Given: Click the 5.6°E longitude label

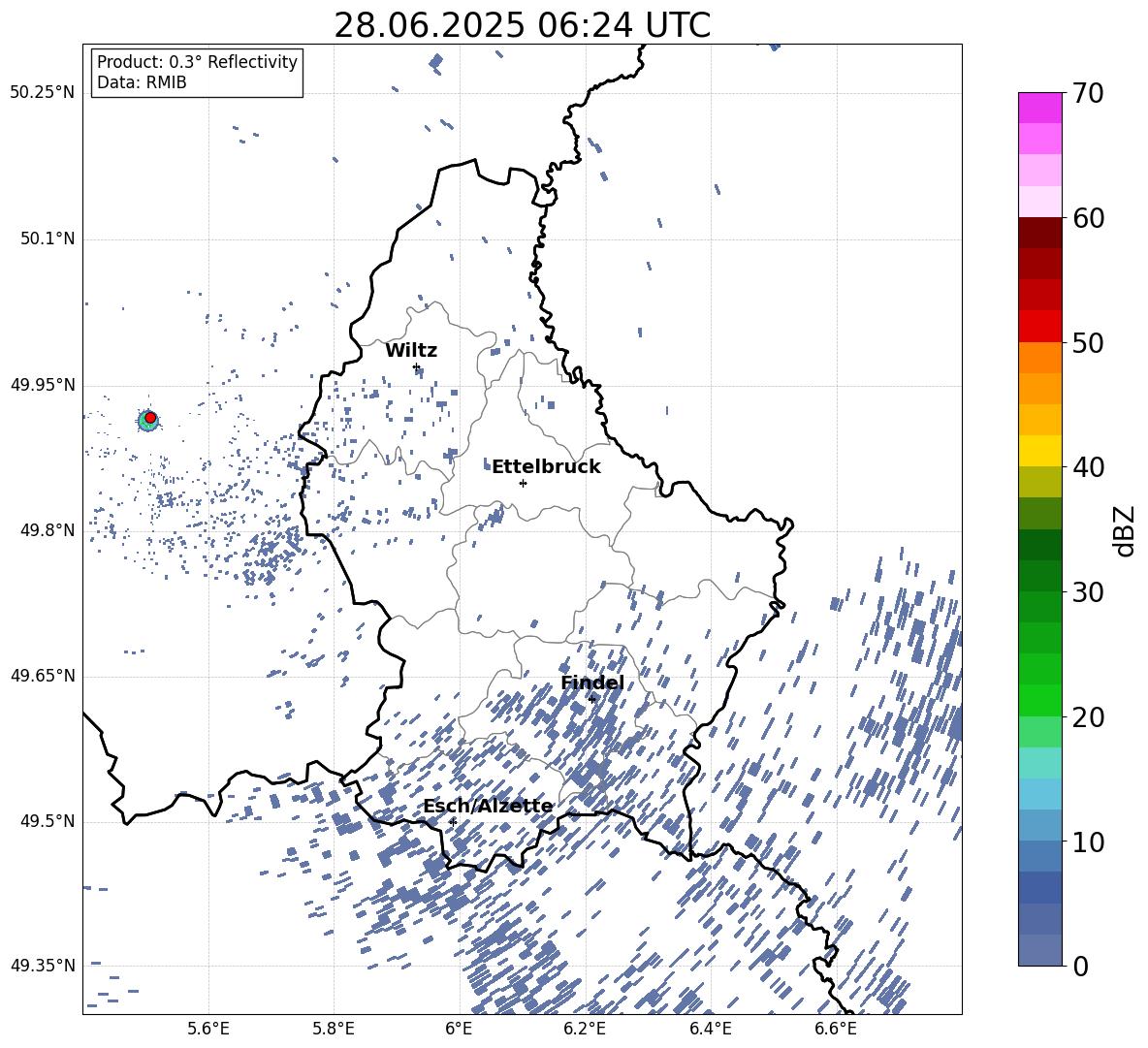Looking at the screenshot, I should 208,1030.
